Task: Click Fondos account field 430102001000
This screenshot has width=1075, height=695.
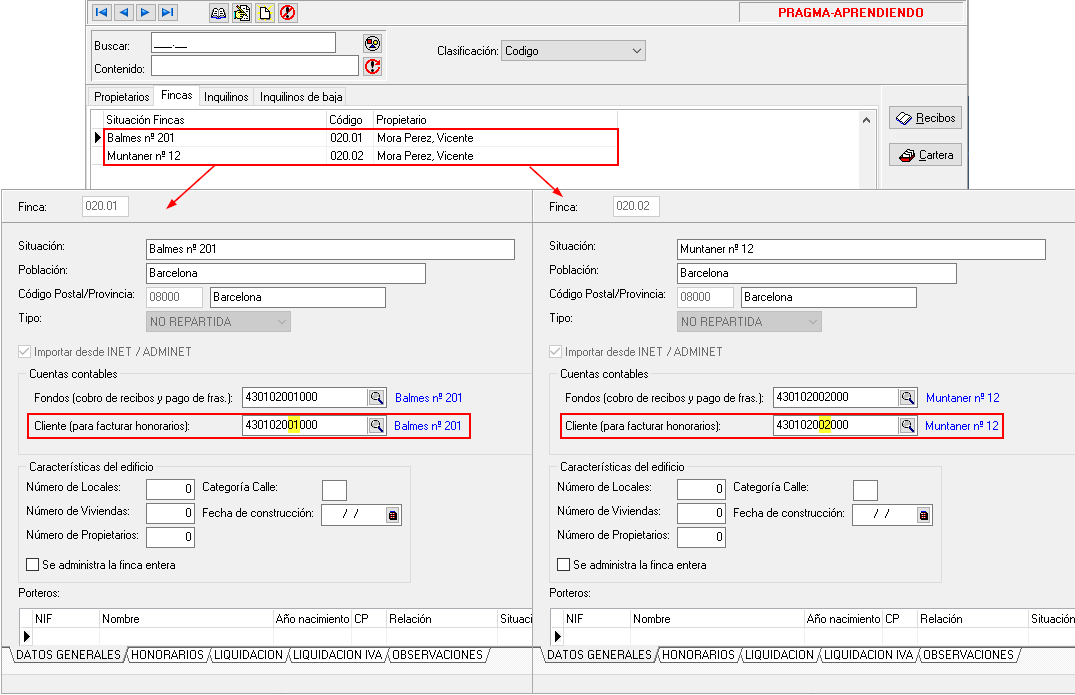Action: [305, 398]
